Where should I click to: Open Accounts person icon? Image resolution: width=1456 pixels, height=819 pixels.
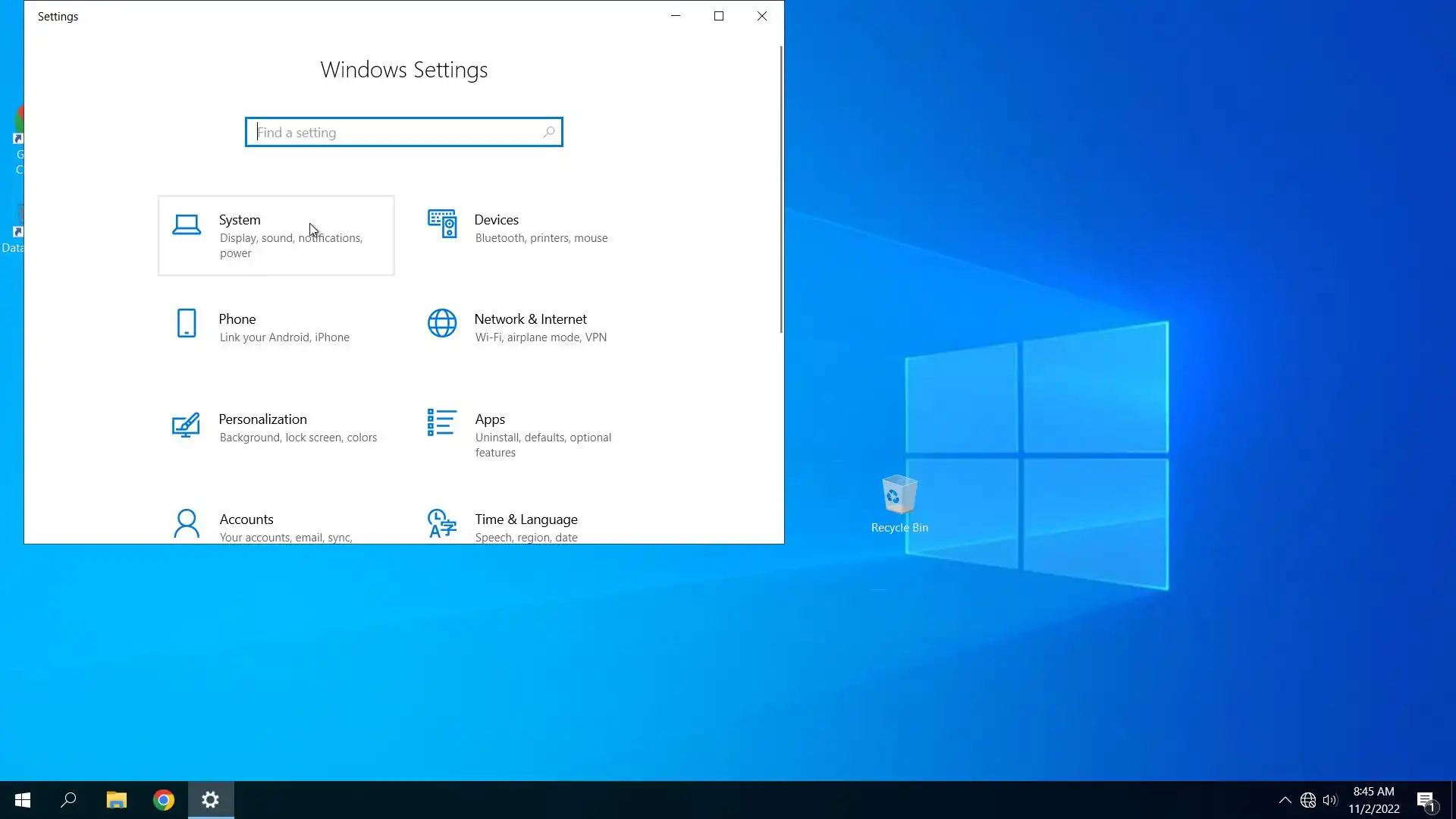[187, 524]
